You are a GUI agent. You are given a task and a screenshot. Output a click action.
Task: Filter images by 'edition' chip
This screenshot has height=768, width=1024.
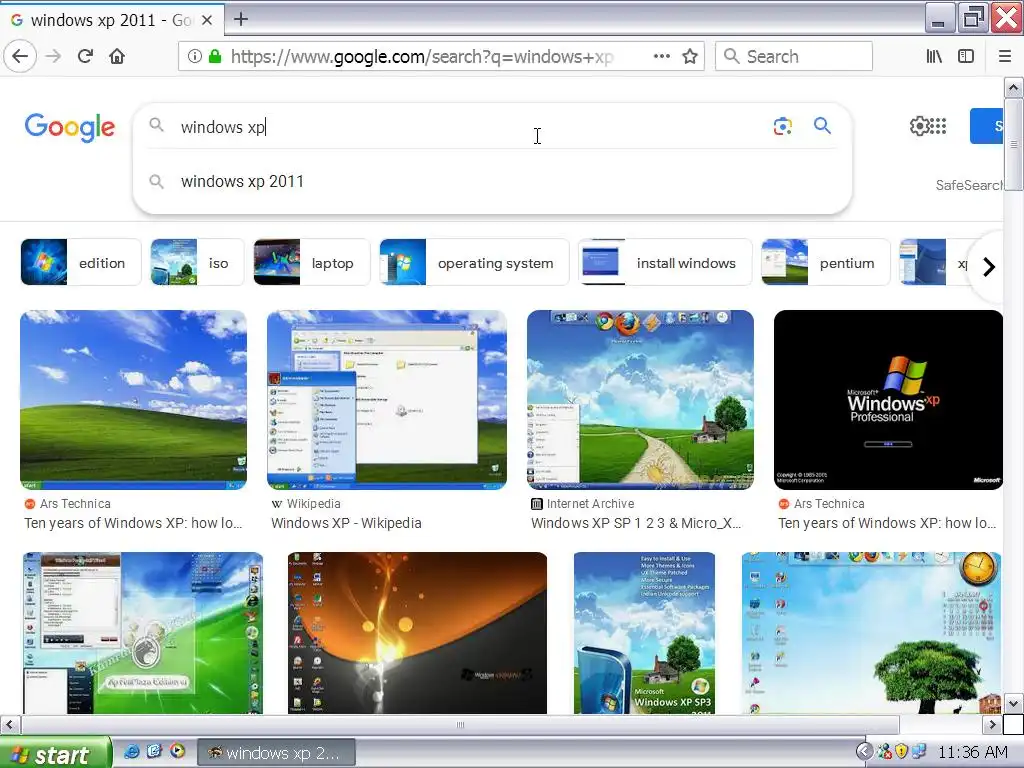[81, 263]
